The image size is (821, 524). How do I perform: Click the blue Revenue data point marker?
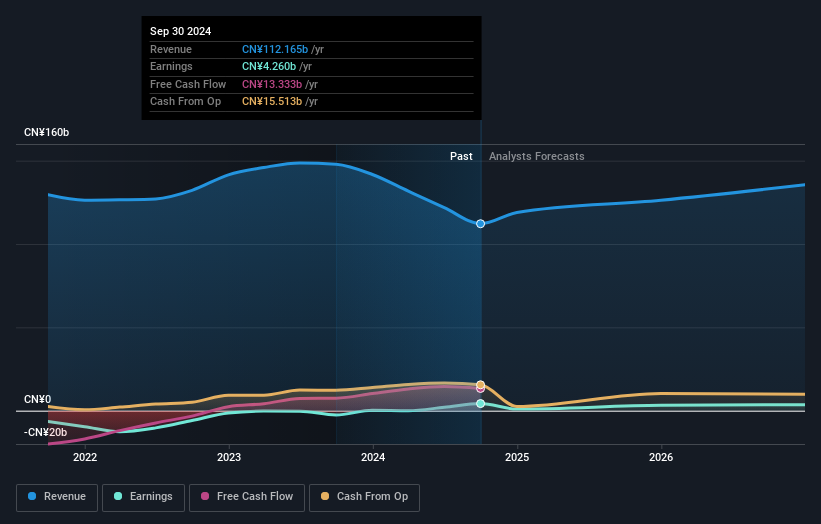[x=480, y=224]
